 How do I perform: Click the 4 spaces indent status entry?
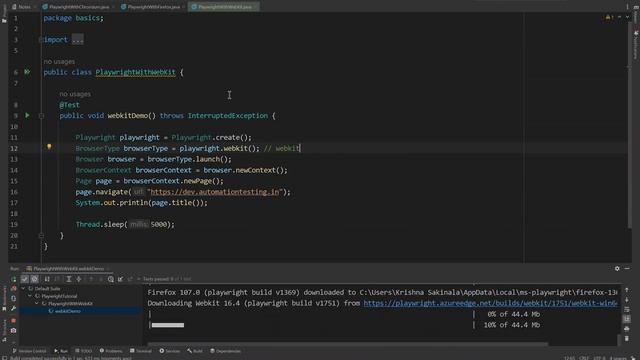[618, 358]
